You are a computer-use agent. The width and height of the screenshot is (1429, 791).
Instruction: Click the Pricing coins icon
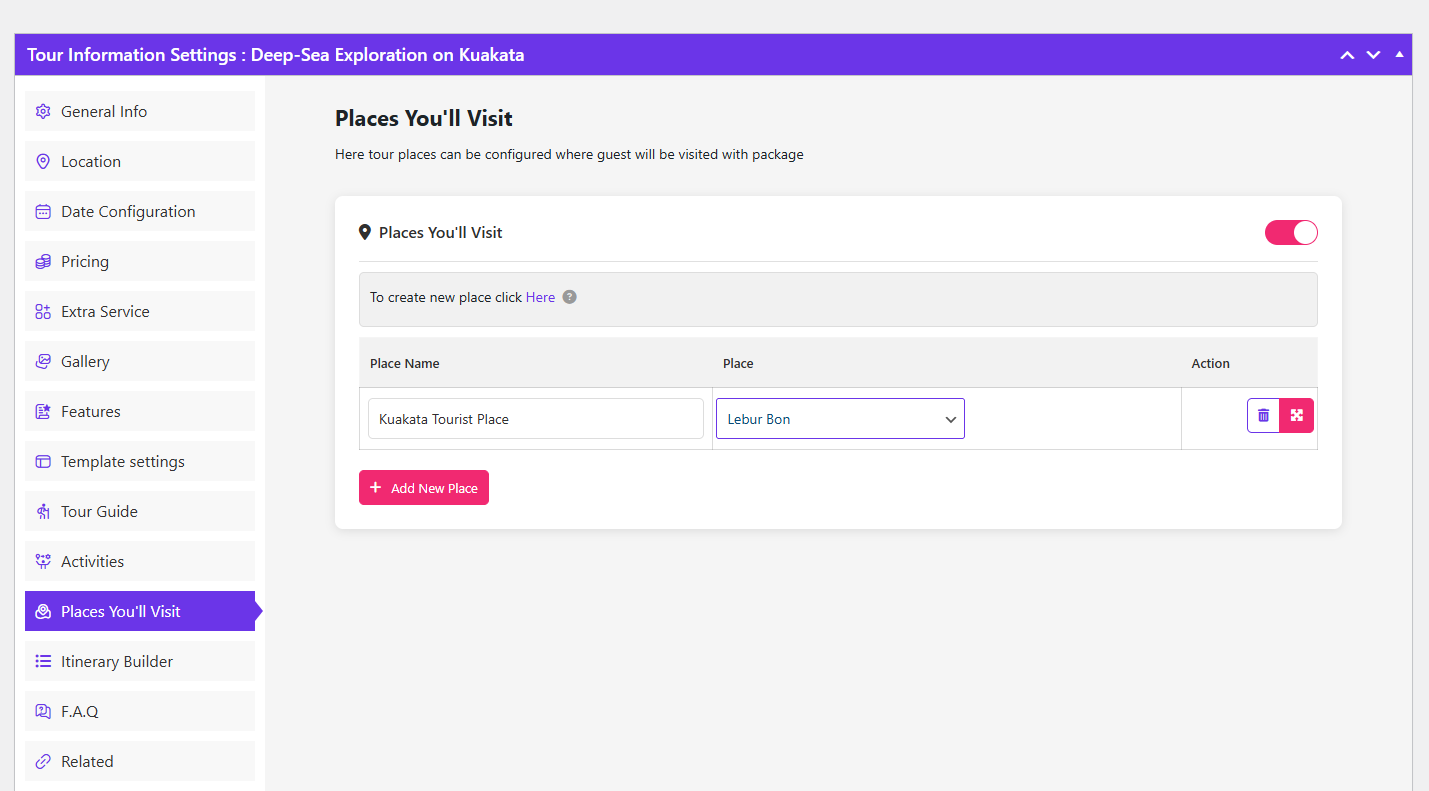pos(43,262)
